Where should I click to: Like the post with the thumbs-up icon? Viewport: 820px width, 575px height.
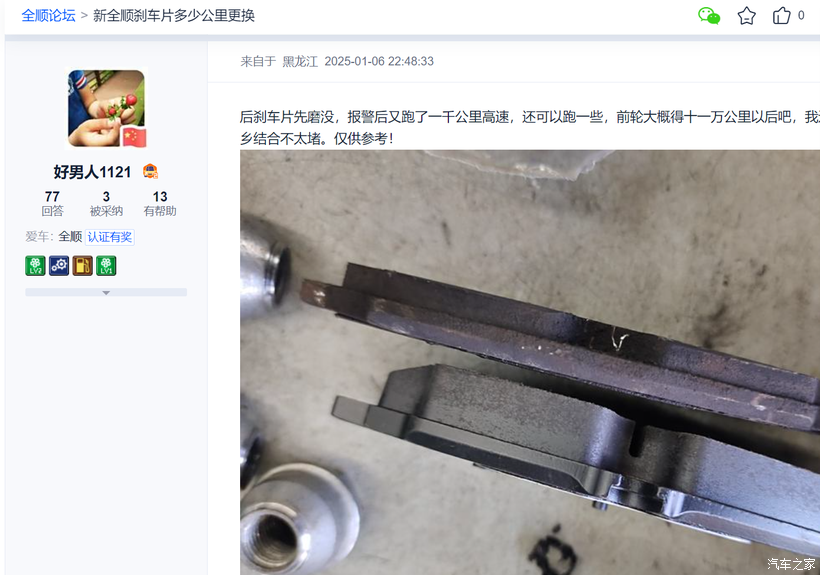click(x=781, y=16)
